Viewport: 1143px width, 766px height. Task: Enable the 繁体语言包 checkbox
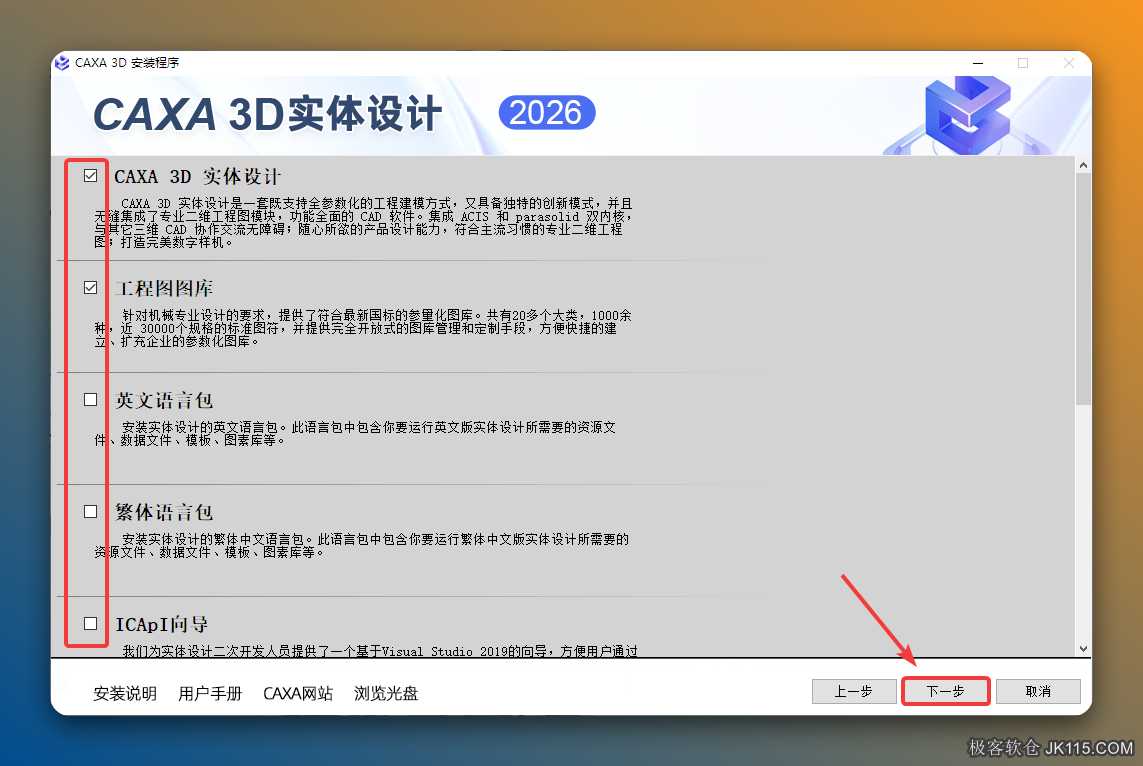[90, 512]
